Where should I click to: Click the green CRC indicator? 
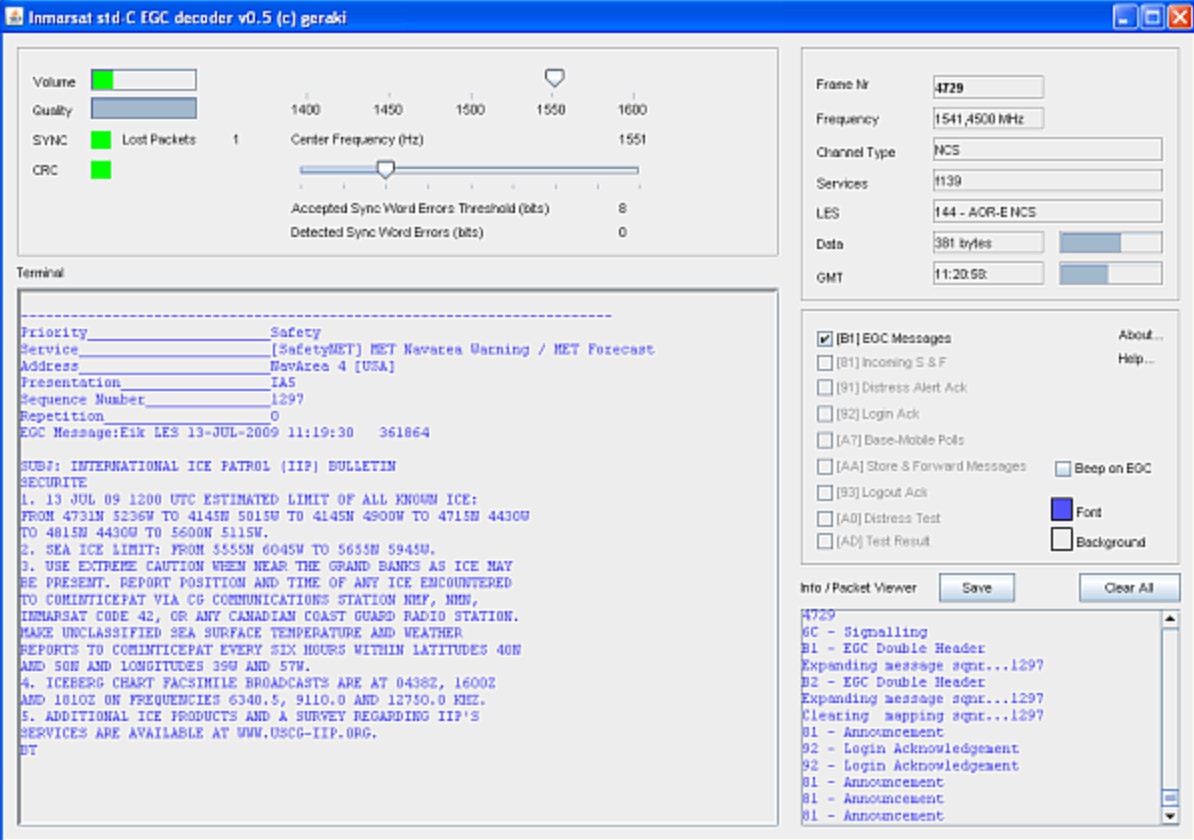[x=101, y=170]
